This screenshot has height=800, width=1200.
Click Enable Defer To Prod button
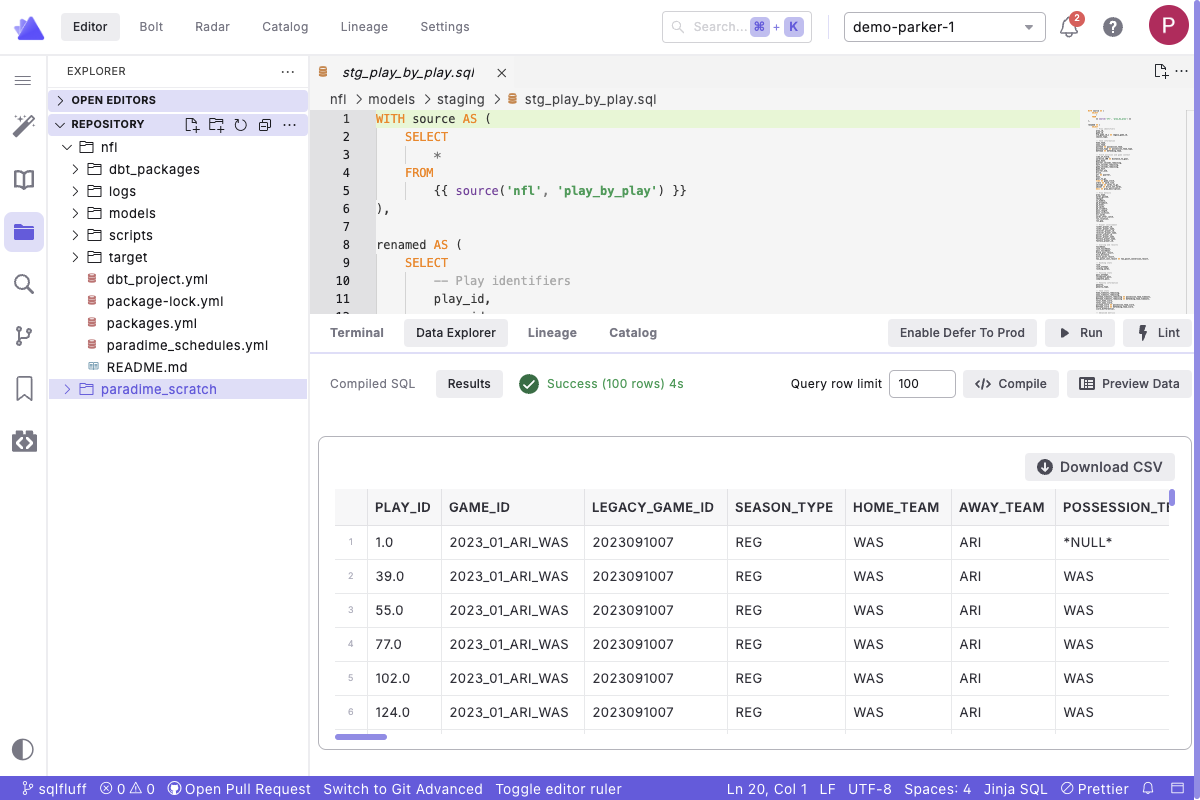coord(961,333)
